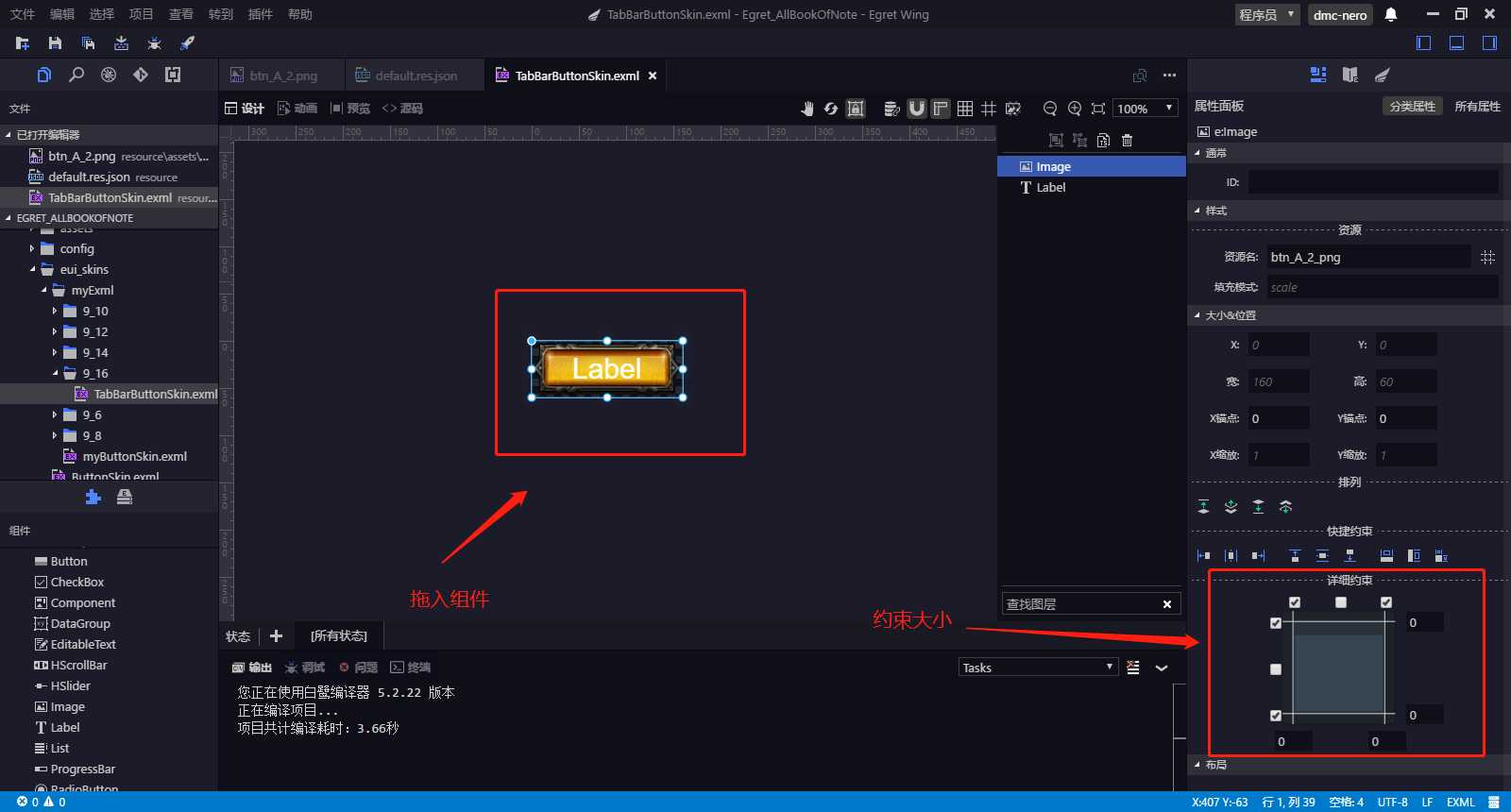The image size is (1511, 812).
Task: Toggle the magnet snapping icon
Action: 916,109
